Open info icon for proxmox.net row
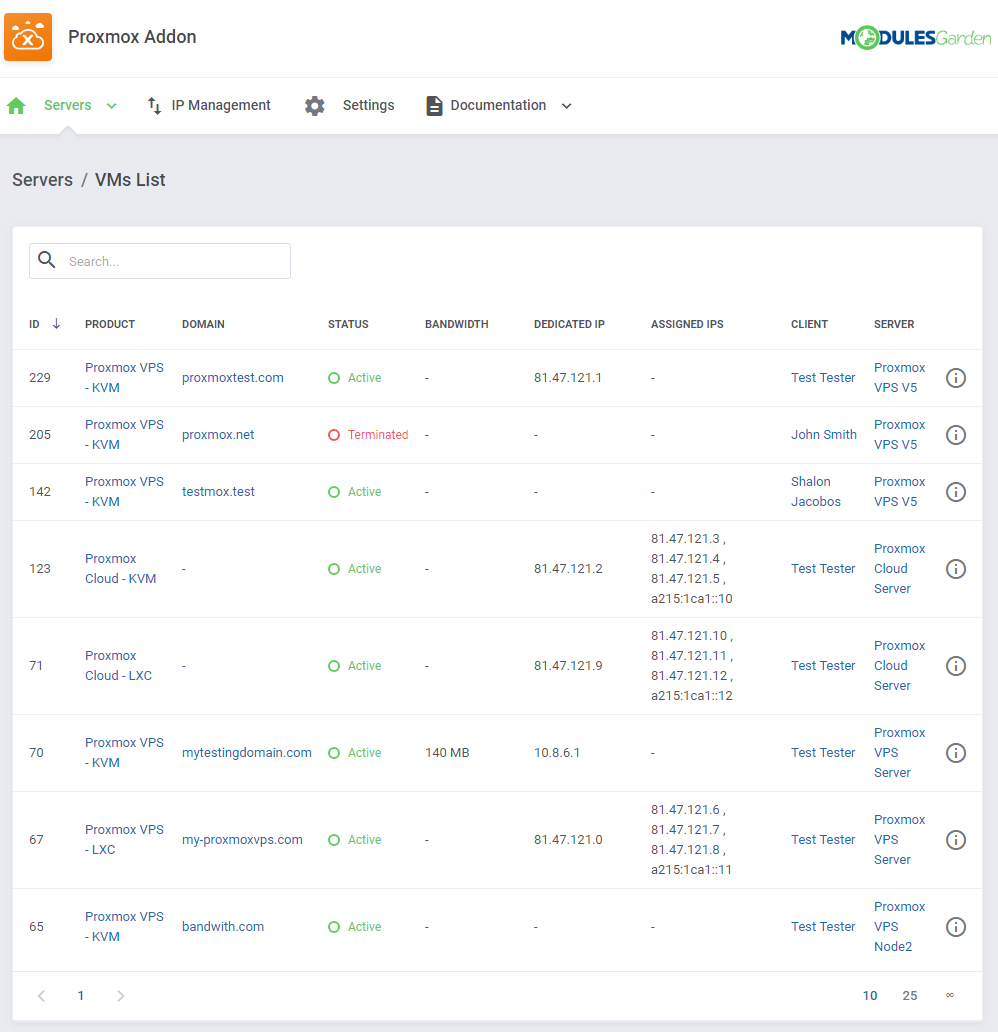The image size is (998, 1032). tap(956, 435)
